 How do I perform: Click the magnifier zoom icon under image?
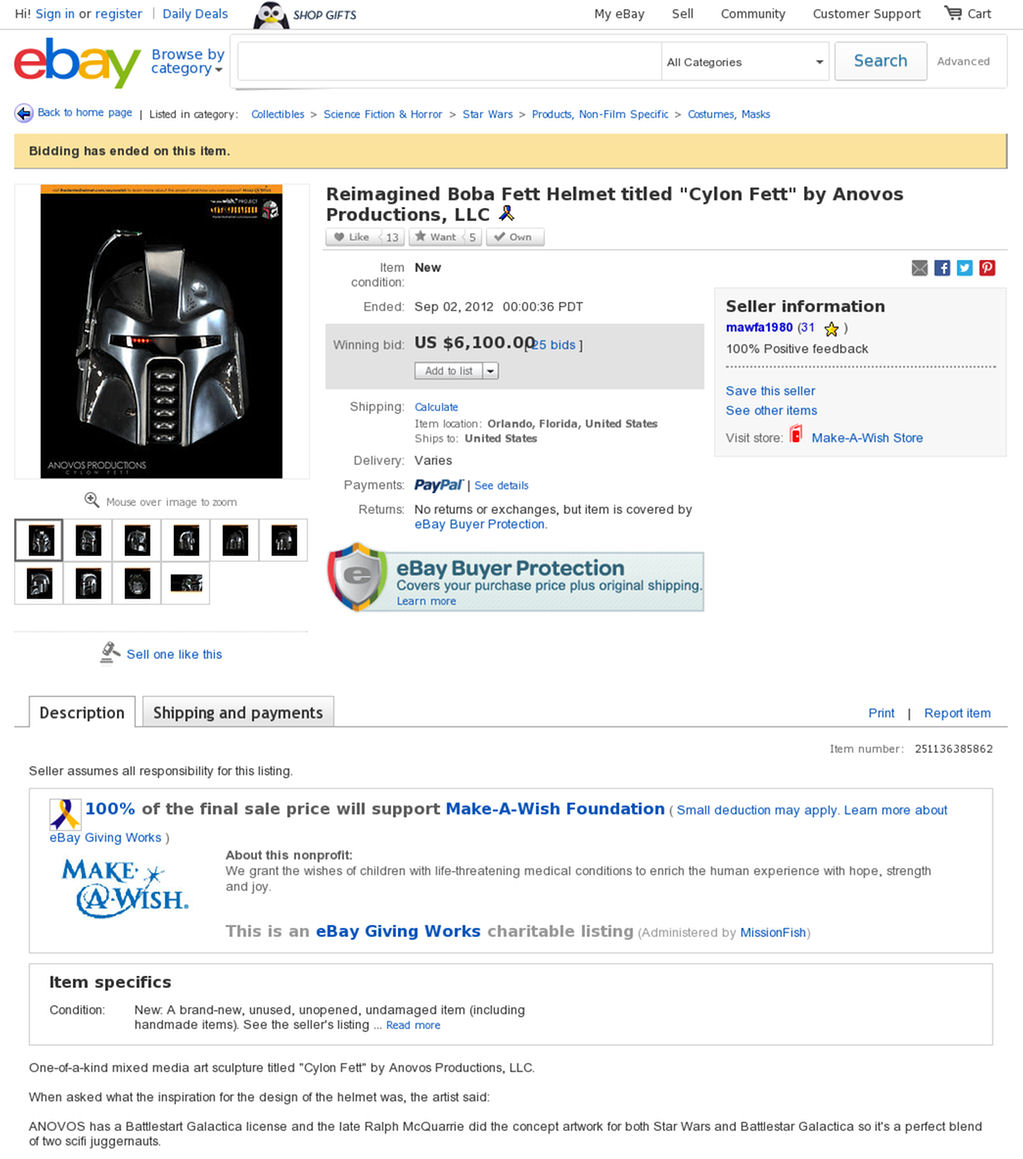(92, 500)
